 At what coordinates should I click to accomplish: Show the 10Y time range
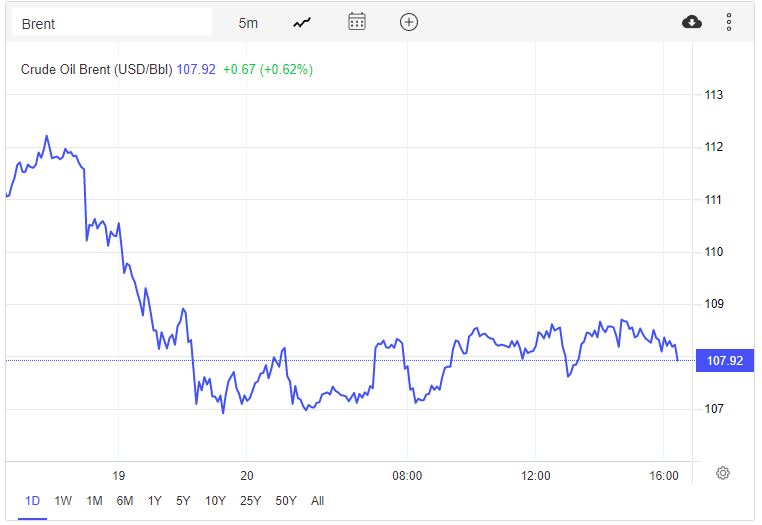click(215, 500)
